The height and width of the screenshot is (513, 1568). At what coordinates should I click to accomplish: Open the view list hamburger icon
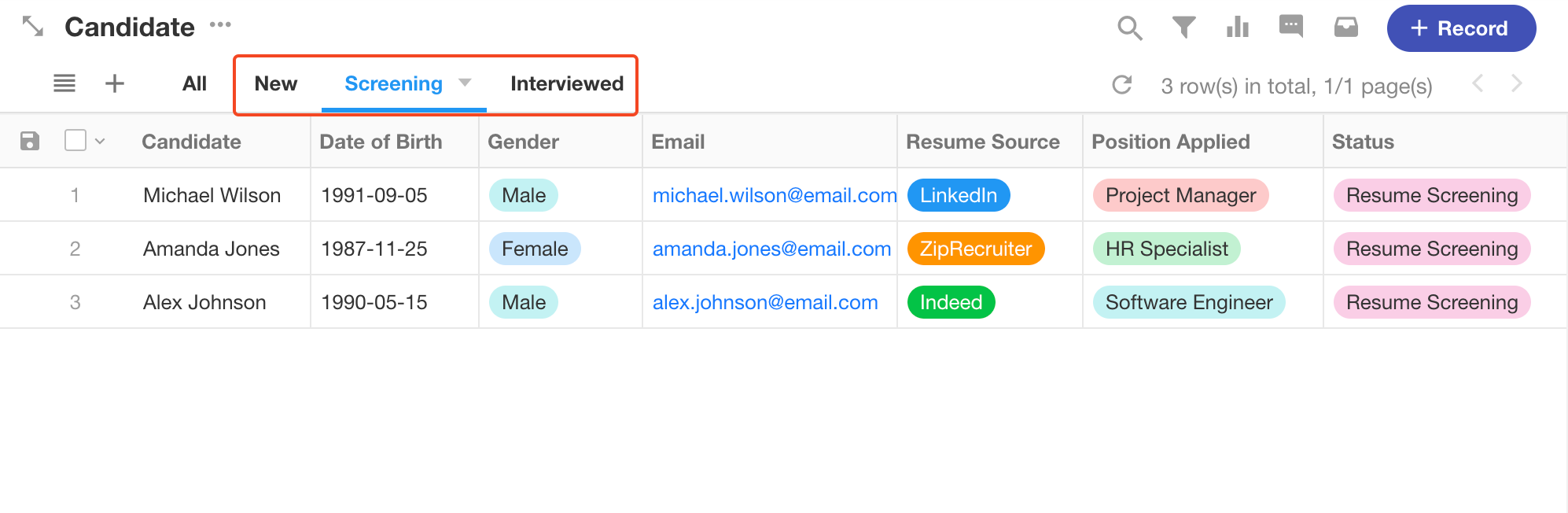click(x=64, y=83)
